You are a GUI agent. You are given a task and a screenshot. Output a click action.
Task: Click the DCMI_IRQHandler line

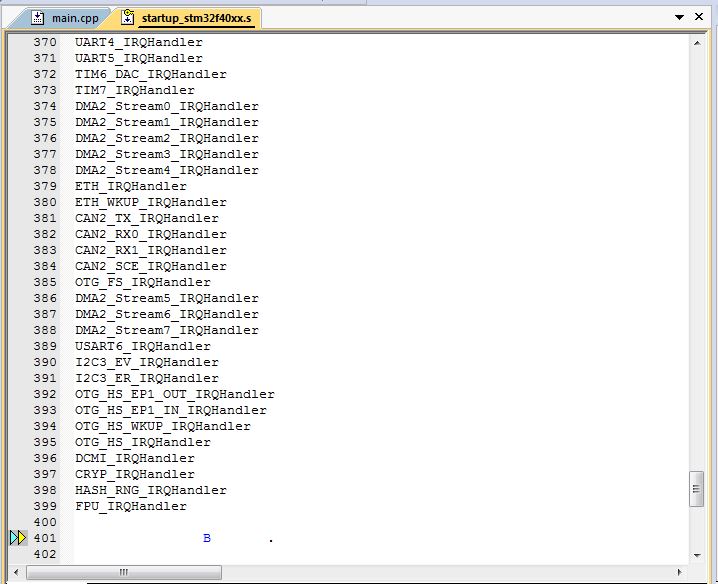[x=135, y=458]
